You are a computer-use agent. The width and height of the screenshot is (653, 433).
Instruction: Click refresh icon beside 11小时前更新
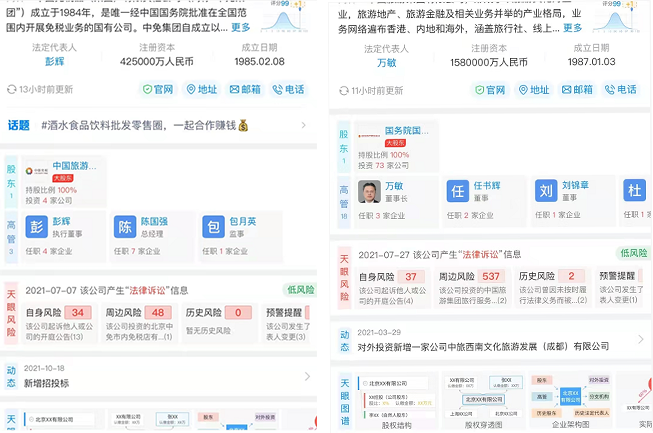[344, 91]
